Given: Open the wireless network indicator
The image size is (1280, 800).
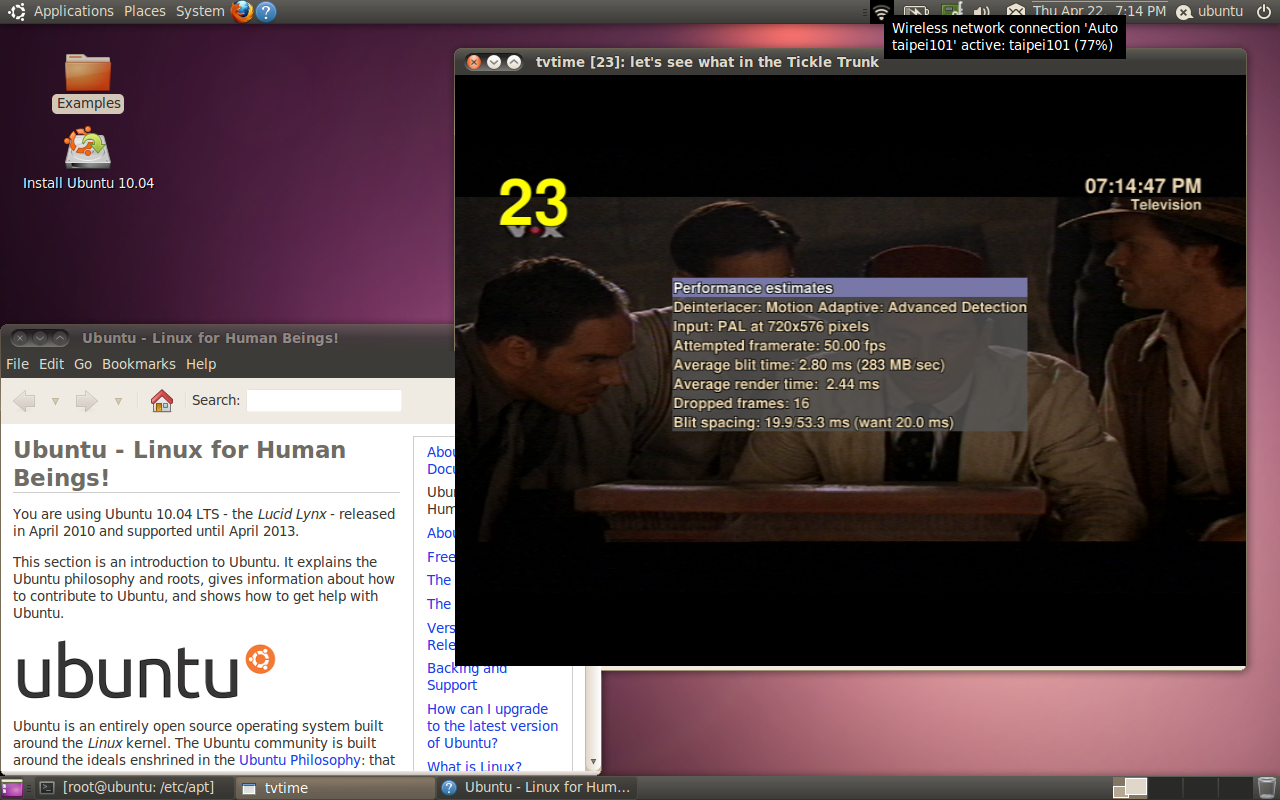Looking at the screenshot, I should pyautogui.click(x=881, y=11).
